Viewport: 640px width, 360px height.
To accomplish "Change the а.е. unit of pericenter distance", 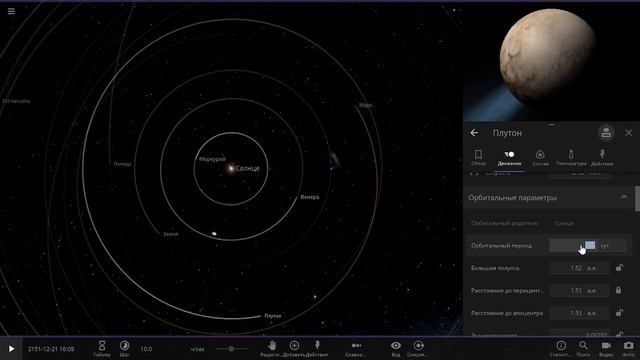I will [x=592, y=291].
